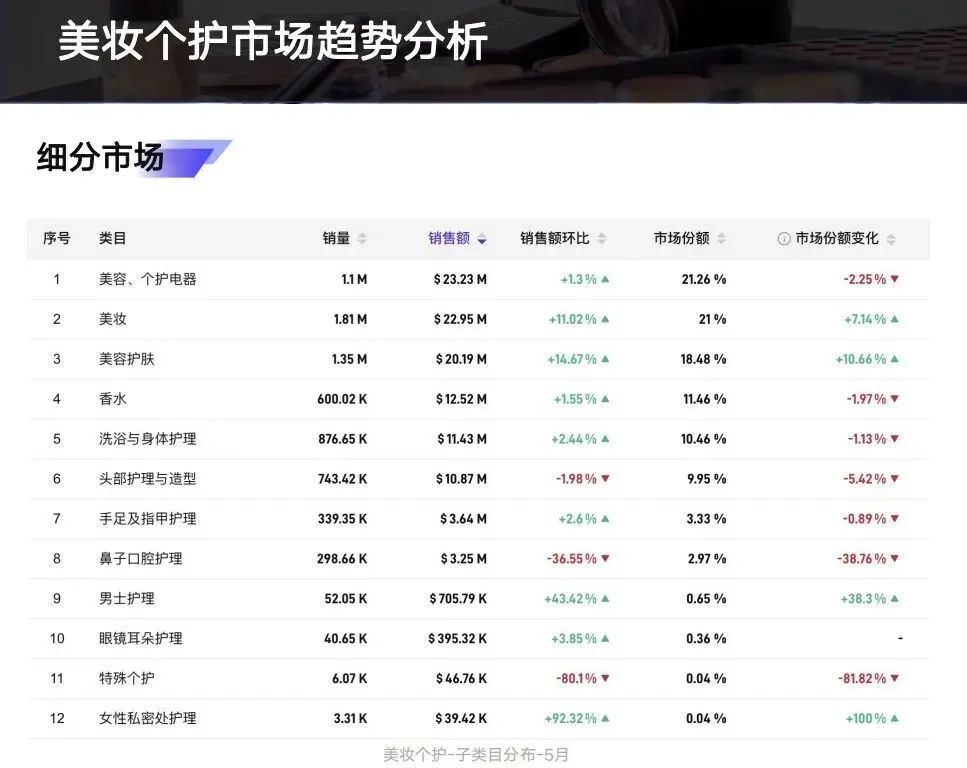967x768 pixels.
Task: Click volume value 600.02 K
Action: coord(342,398)
